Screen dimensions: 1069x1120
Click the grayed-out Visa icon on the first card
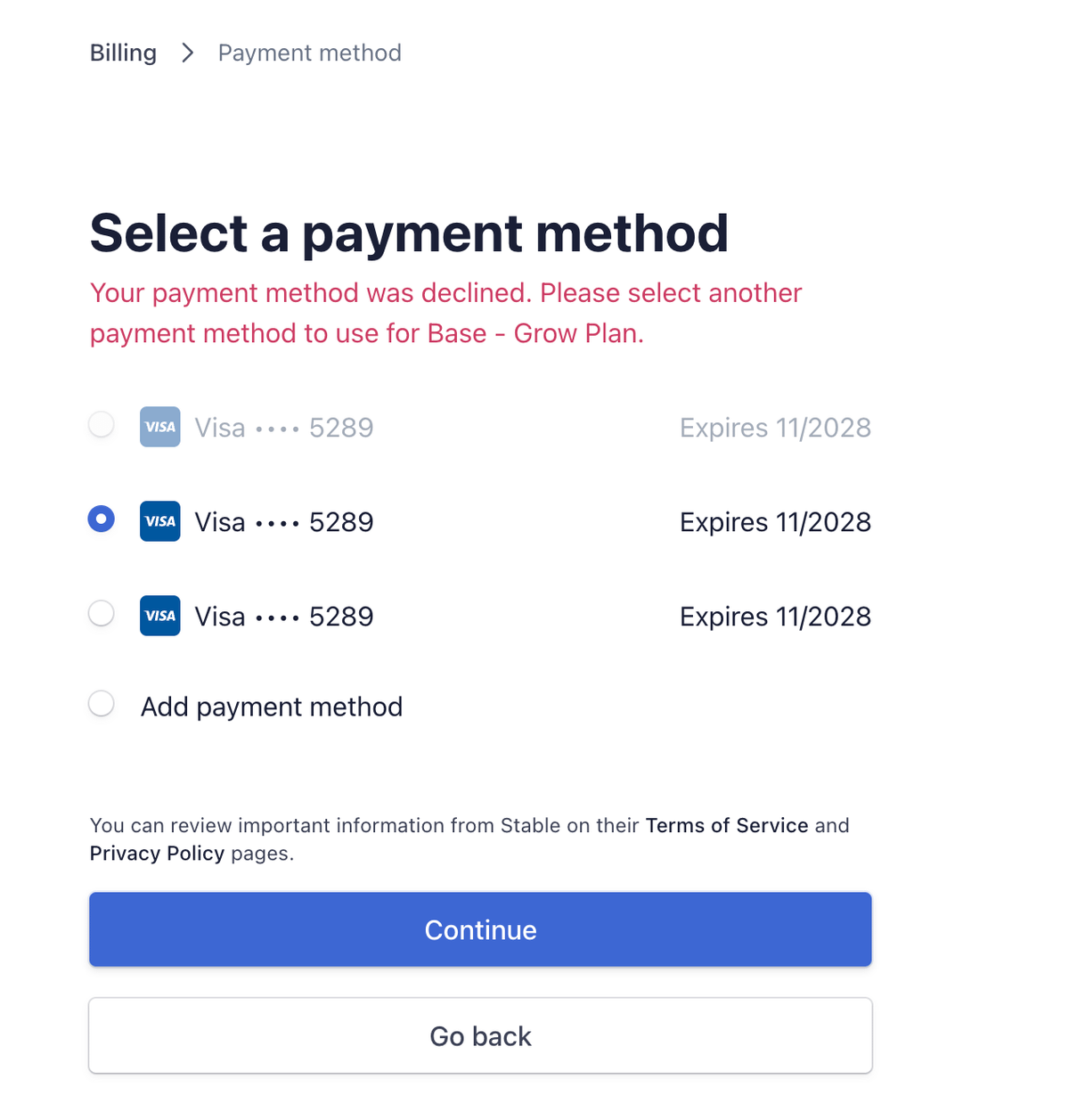[x=159, y=427]
